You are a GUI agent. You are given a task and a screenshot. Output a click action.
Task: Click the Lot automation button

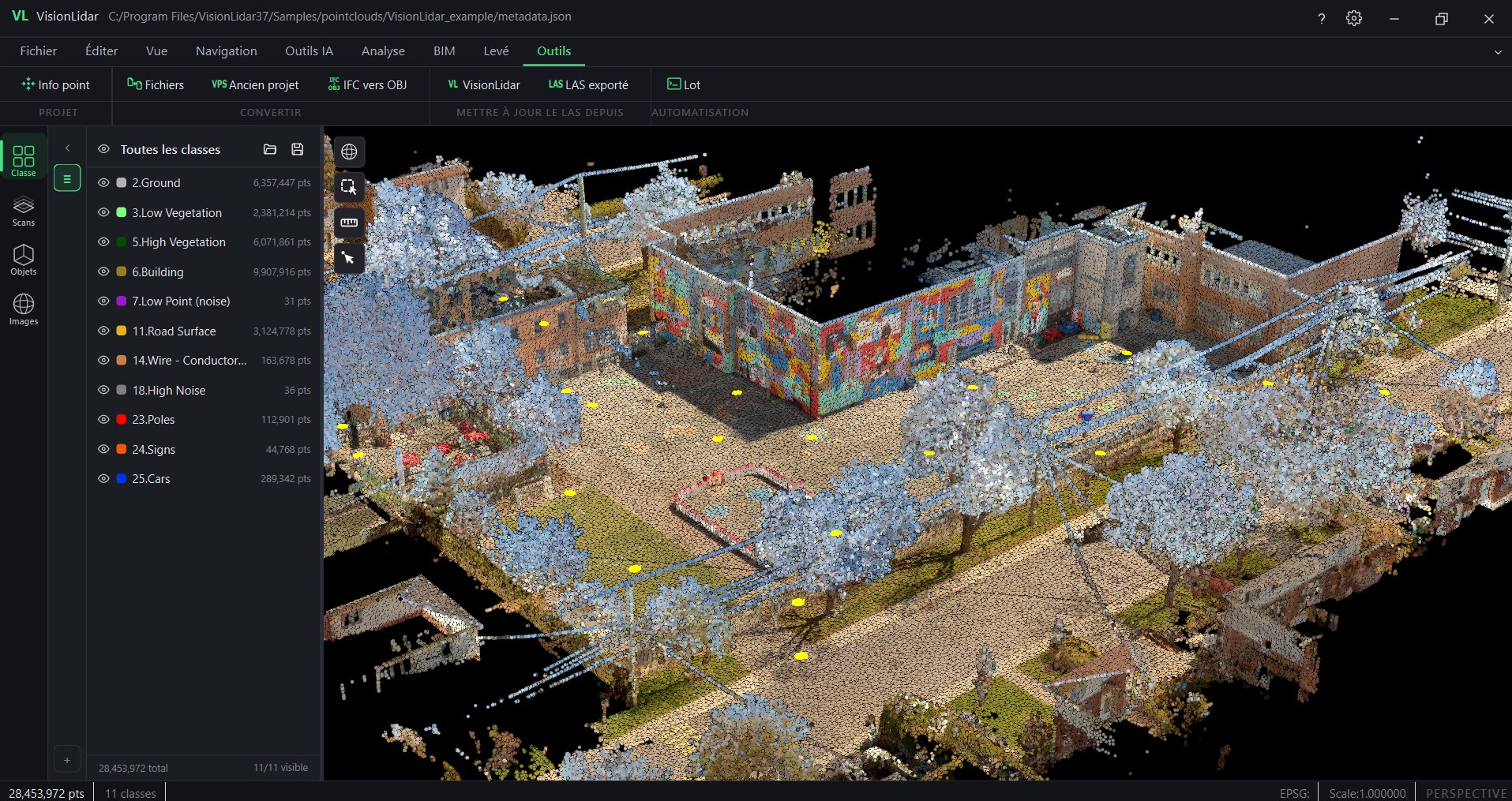tap(684, 84)
